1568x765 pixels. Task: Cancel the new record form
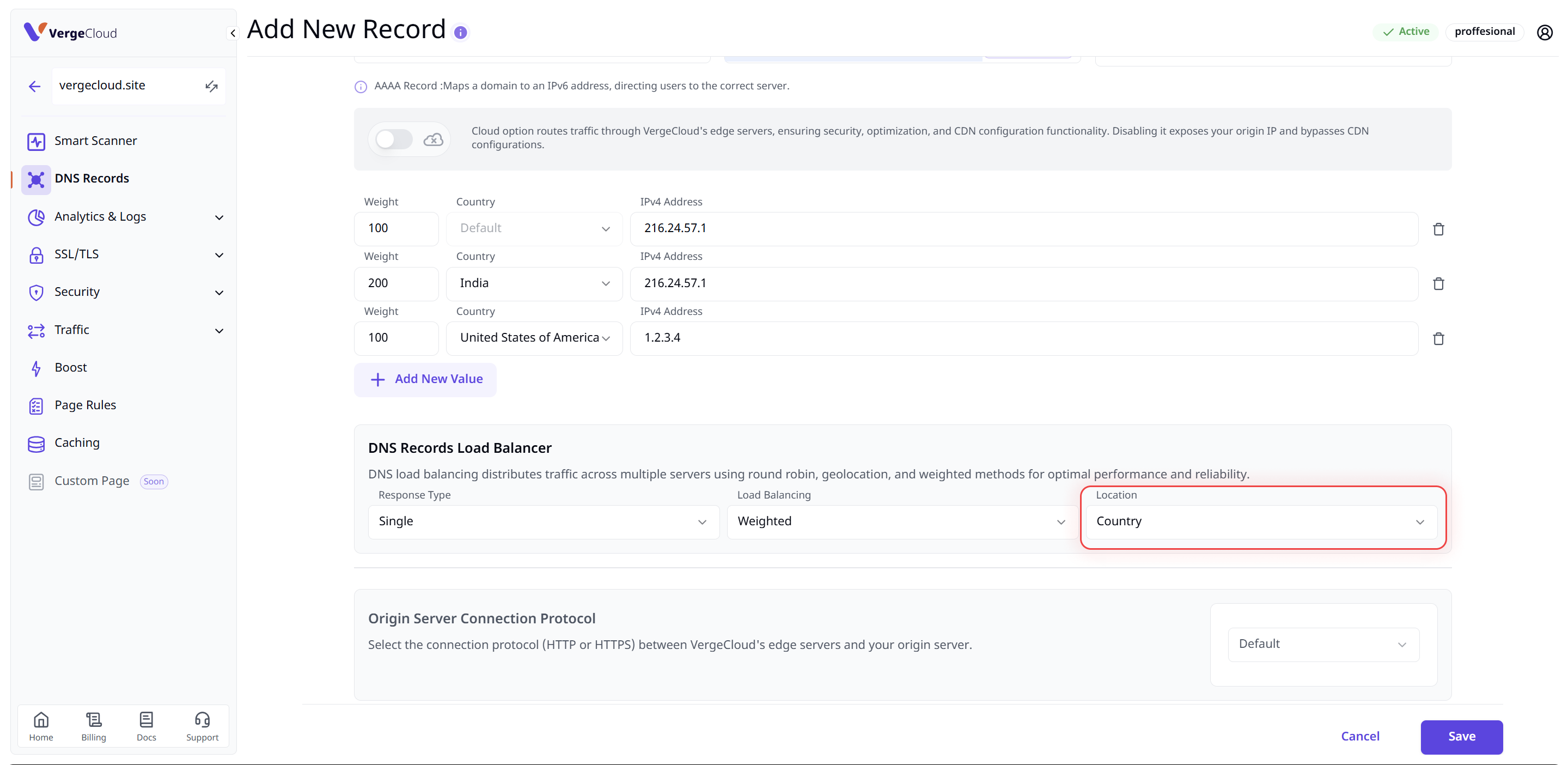[1360, 736]
